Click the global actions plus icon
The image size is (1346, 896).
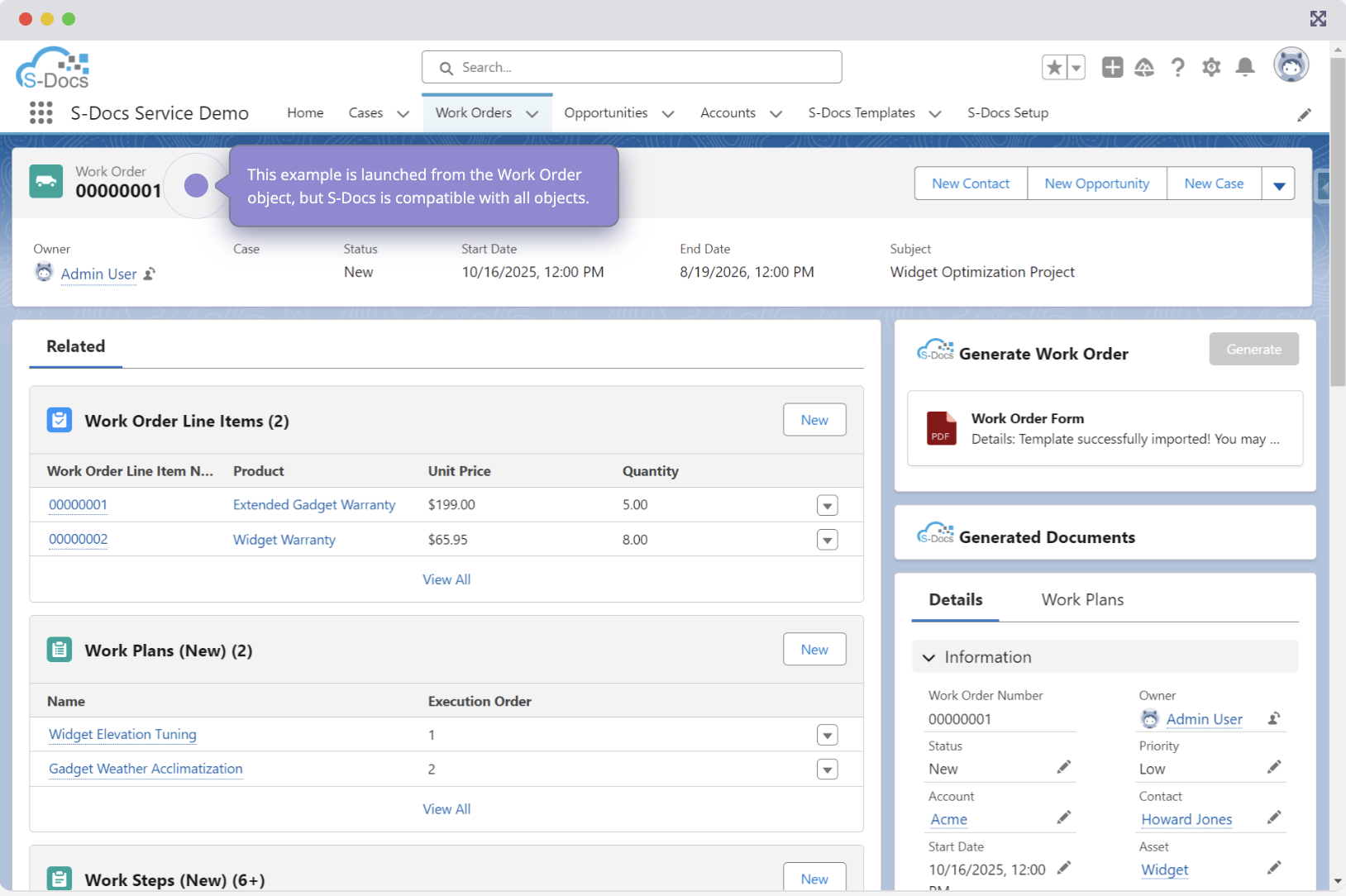[1112, 67]
